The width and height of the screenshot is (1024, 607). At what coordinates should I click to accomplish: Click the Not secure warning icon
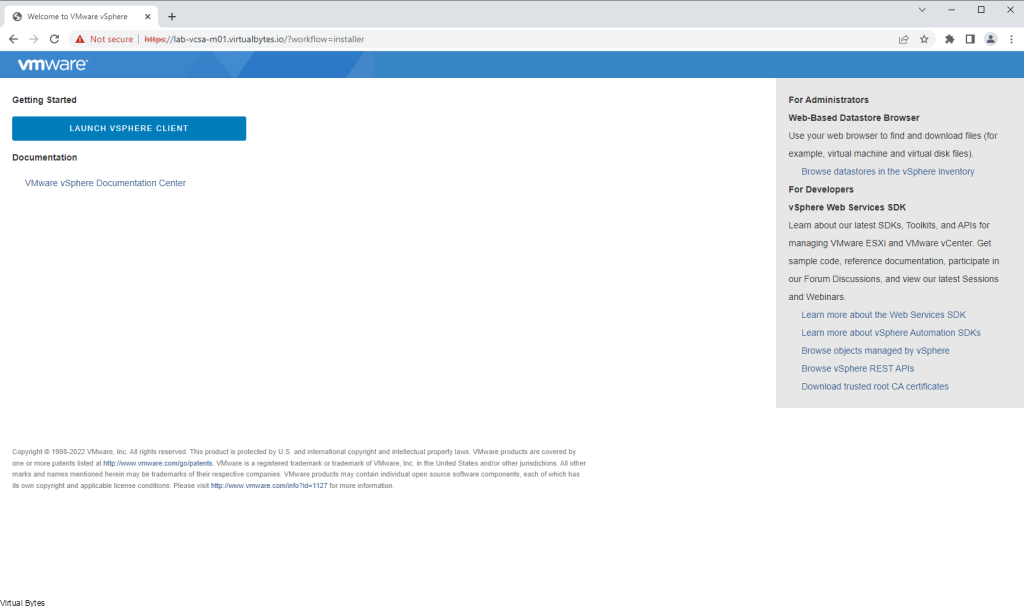click(x=80, y=39)
